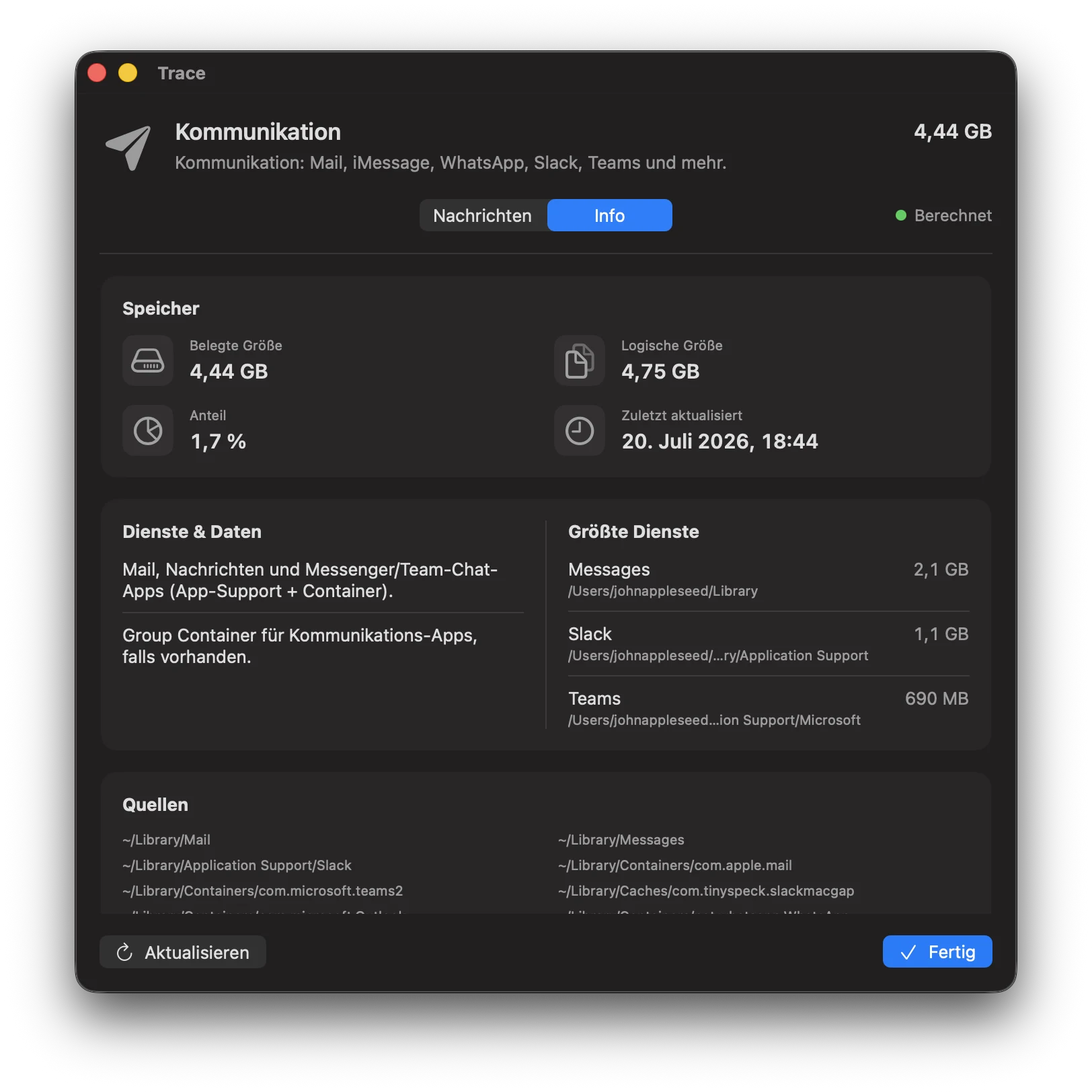Click the Quellen section heading
The width and height of the screenshot is (1092, 1092).
pyautogui.click(x=155, y=805)
